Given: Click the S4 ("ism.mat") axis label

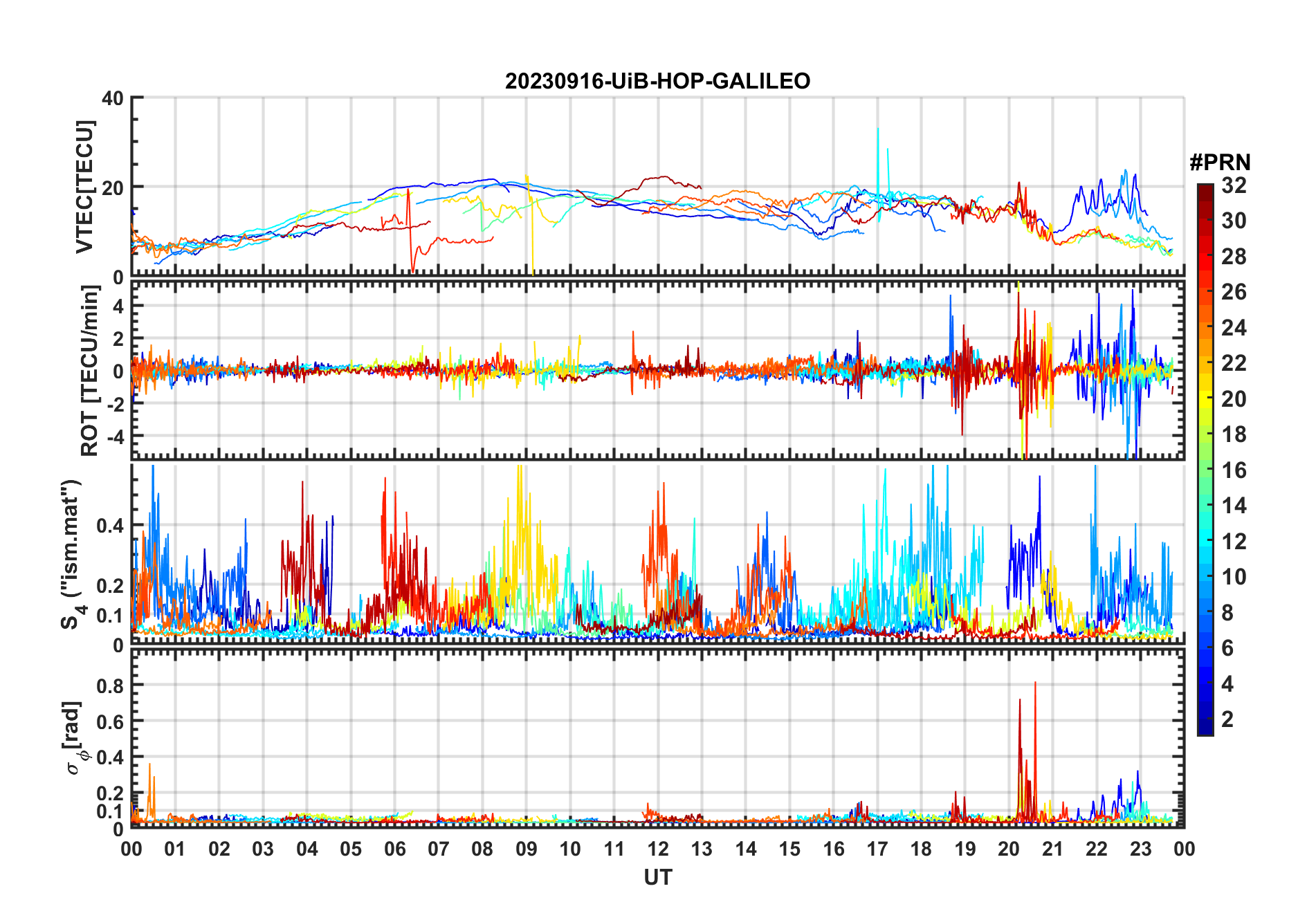Looking at the screenshot, I should 72,553.
